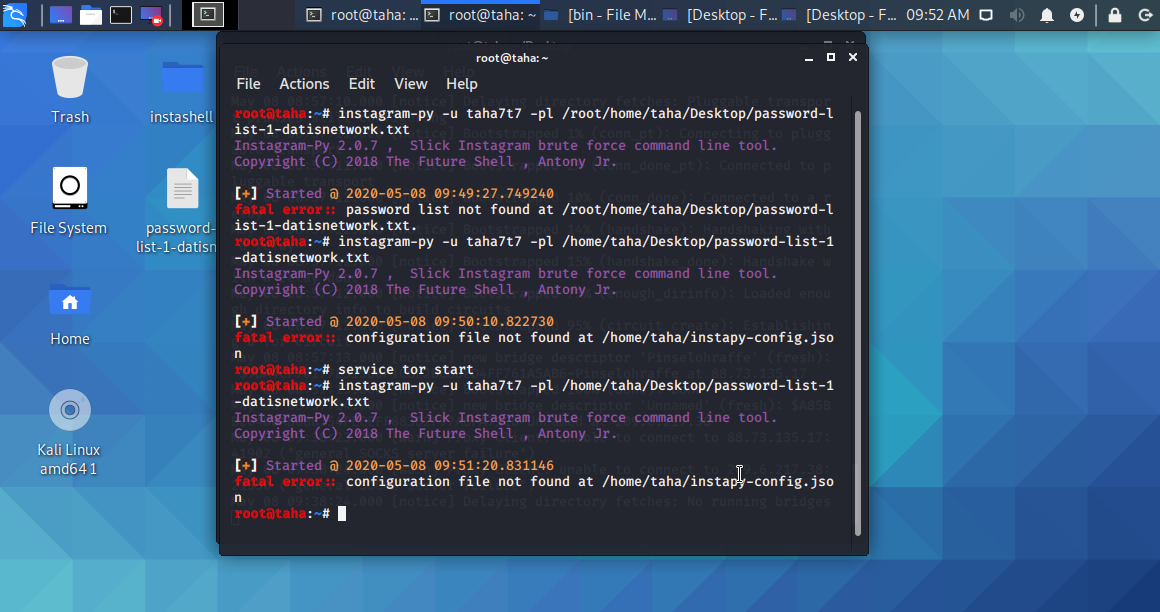Launch the terminal emulator from the panel
The width and height of the screenshot is (1160, 612).
(121, 15)
